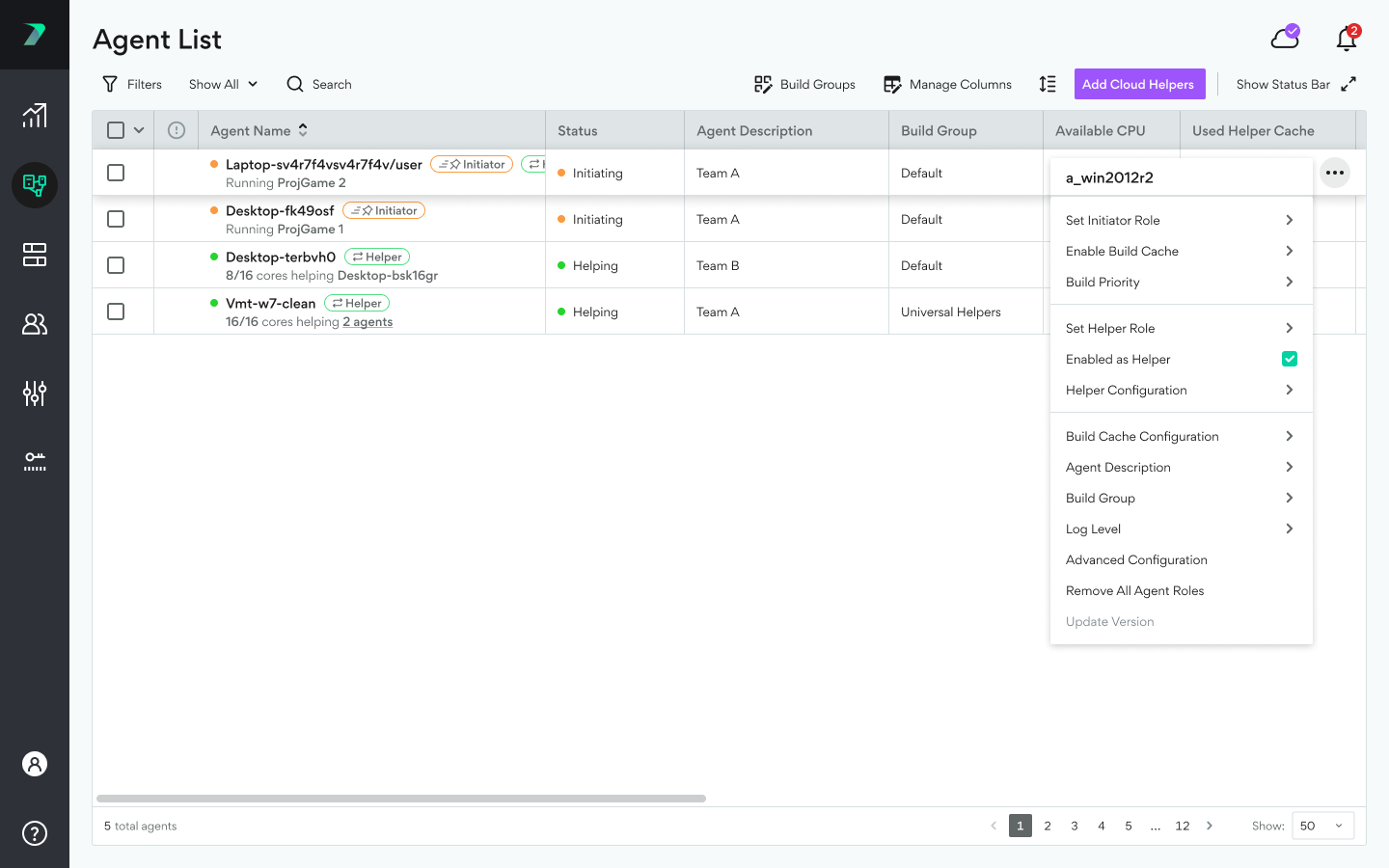
Task: Open the dashboard chart icon in sidebar
Action: pos(35,116)
